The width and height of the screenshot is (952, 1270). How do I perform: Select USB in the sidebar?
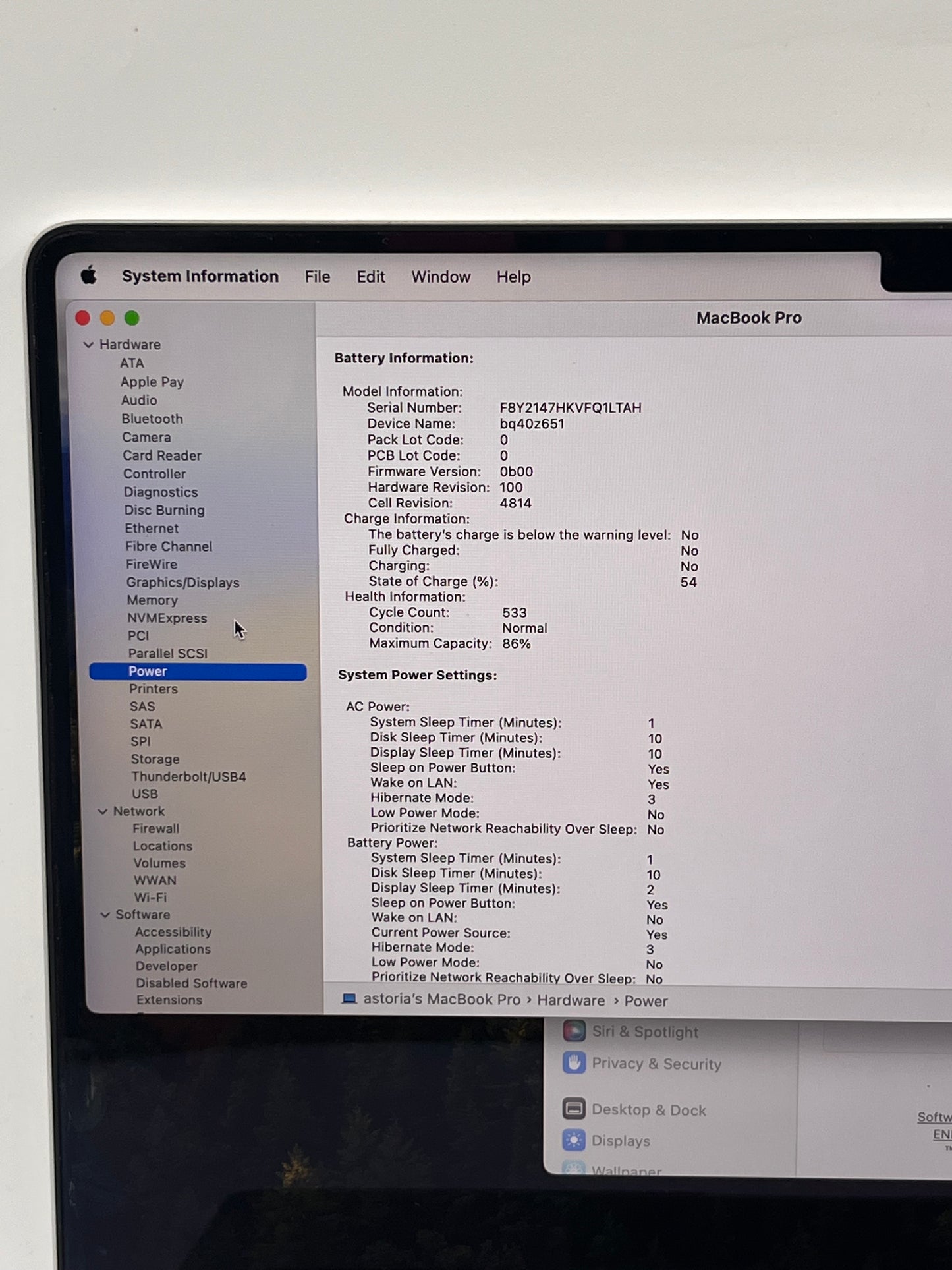coord(145,794)
